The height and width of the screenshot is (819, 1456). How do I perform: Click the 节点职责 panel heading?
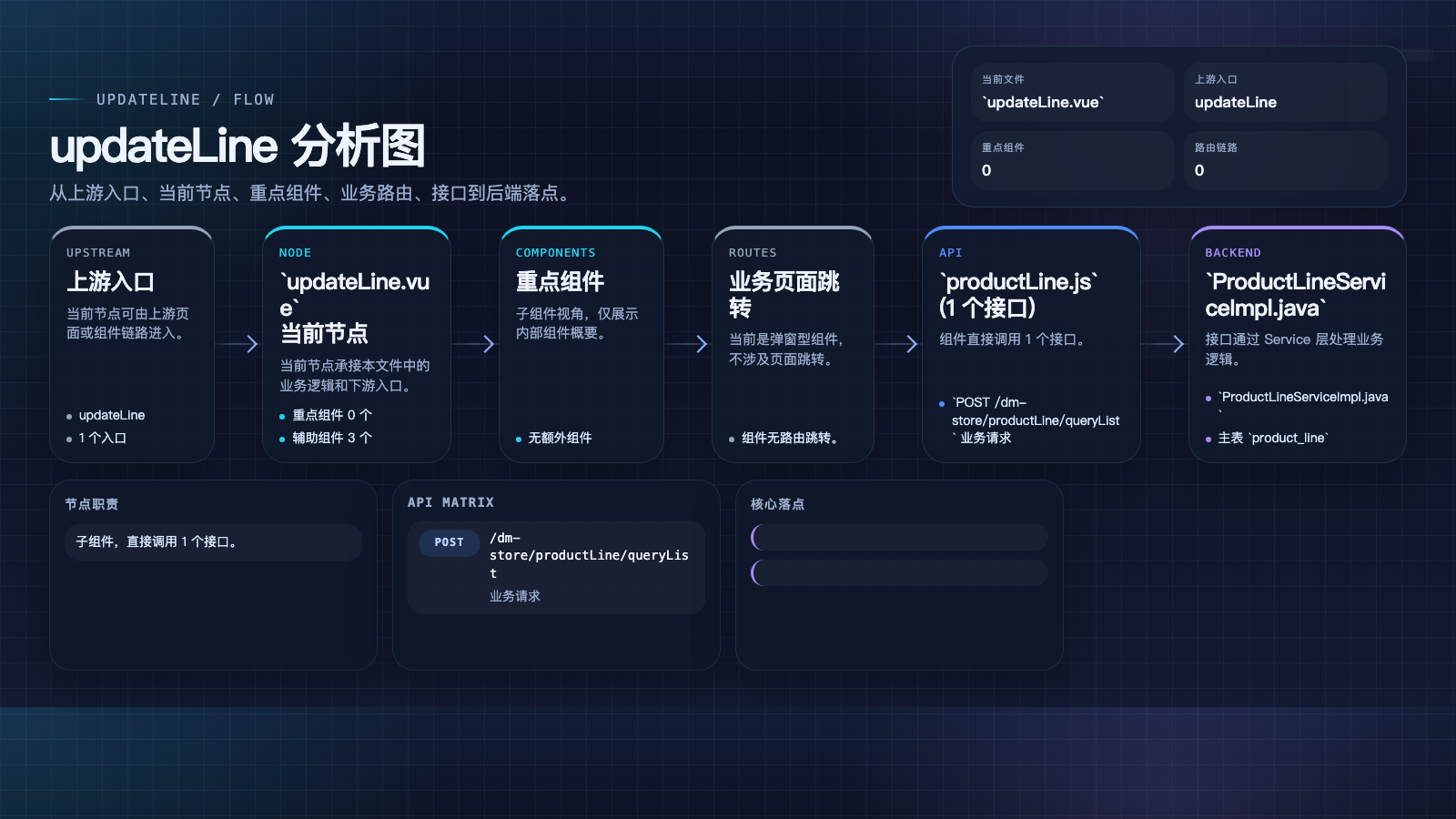point(91,504)
